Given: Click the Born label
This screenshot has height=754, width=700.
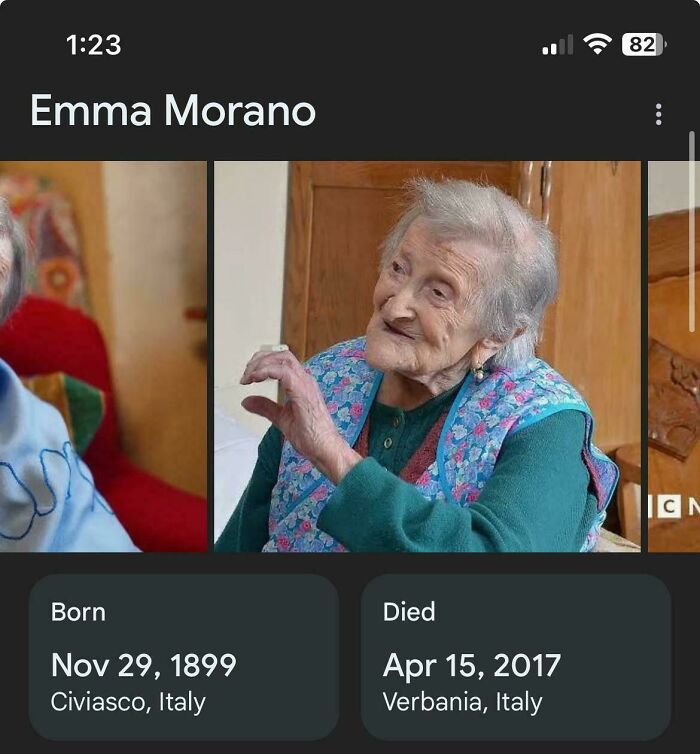Looking at the screenshot, I should 78,612.
